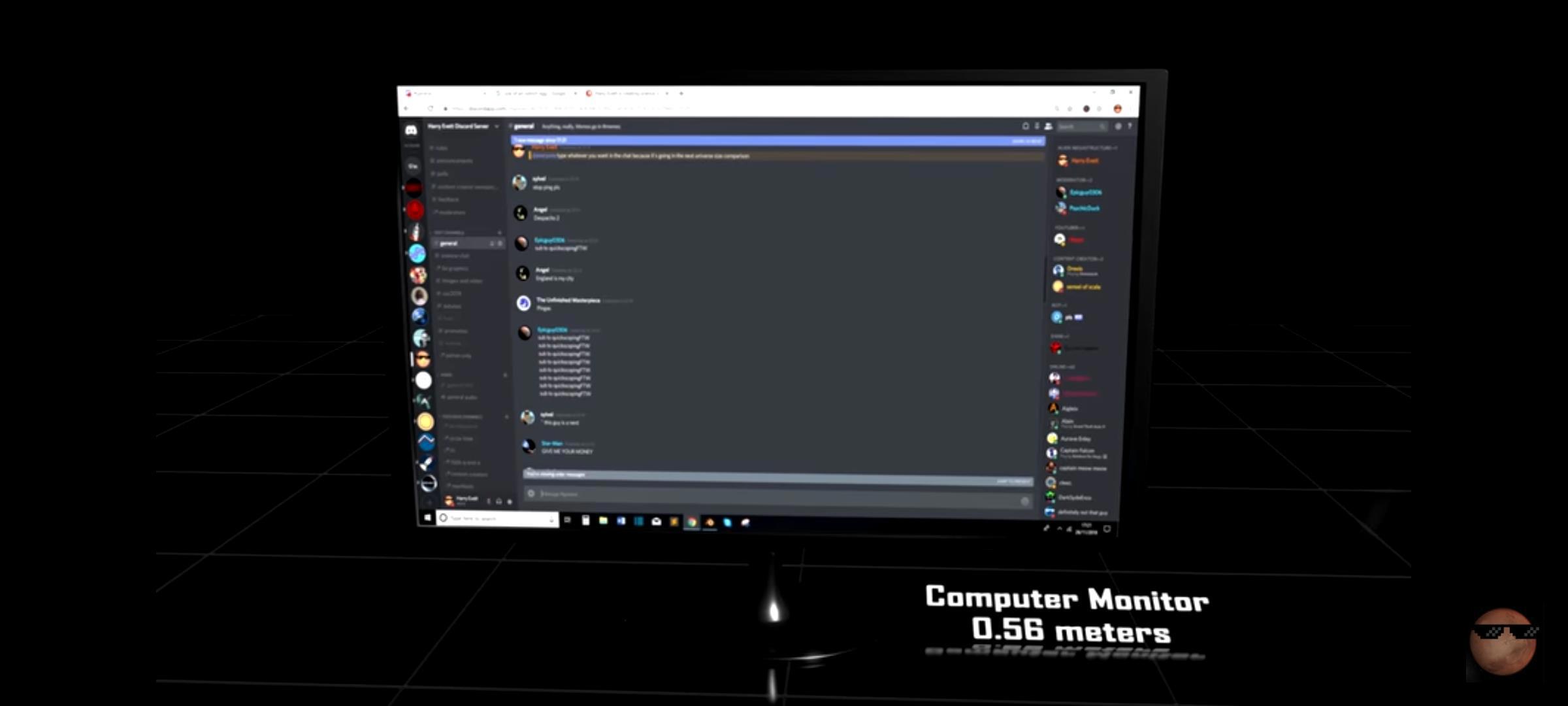Open the Windows Start button
Viewport: 1568px width, 706px height.
coord(427,518)
